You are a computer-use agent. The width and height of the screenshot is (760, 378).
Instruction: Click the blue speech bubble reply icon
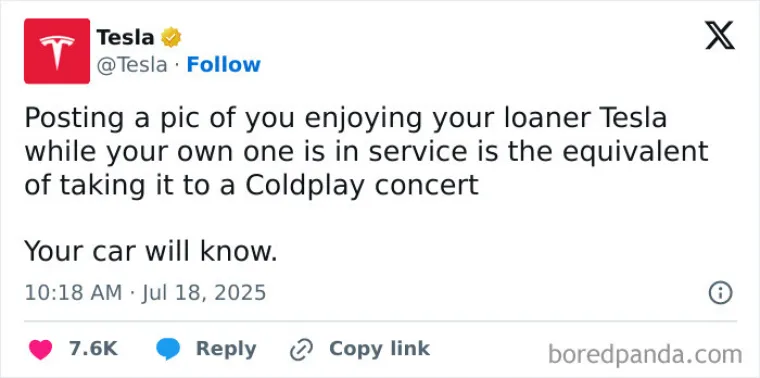[x=168, y=349]
